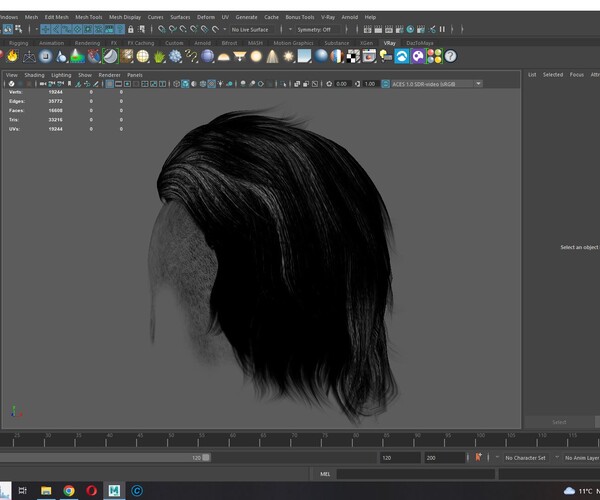Click the teal circular IPR render icon
The image size is (600, 500).
[410, 29]
